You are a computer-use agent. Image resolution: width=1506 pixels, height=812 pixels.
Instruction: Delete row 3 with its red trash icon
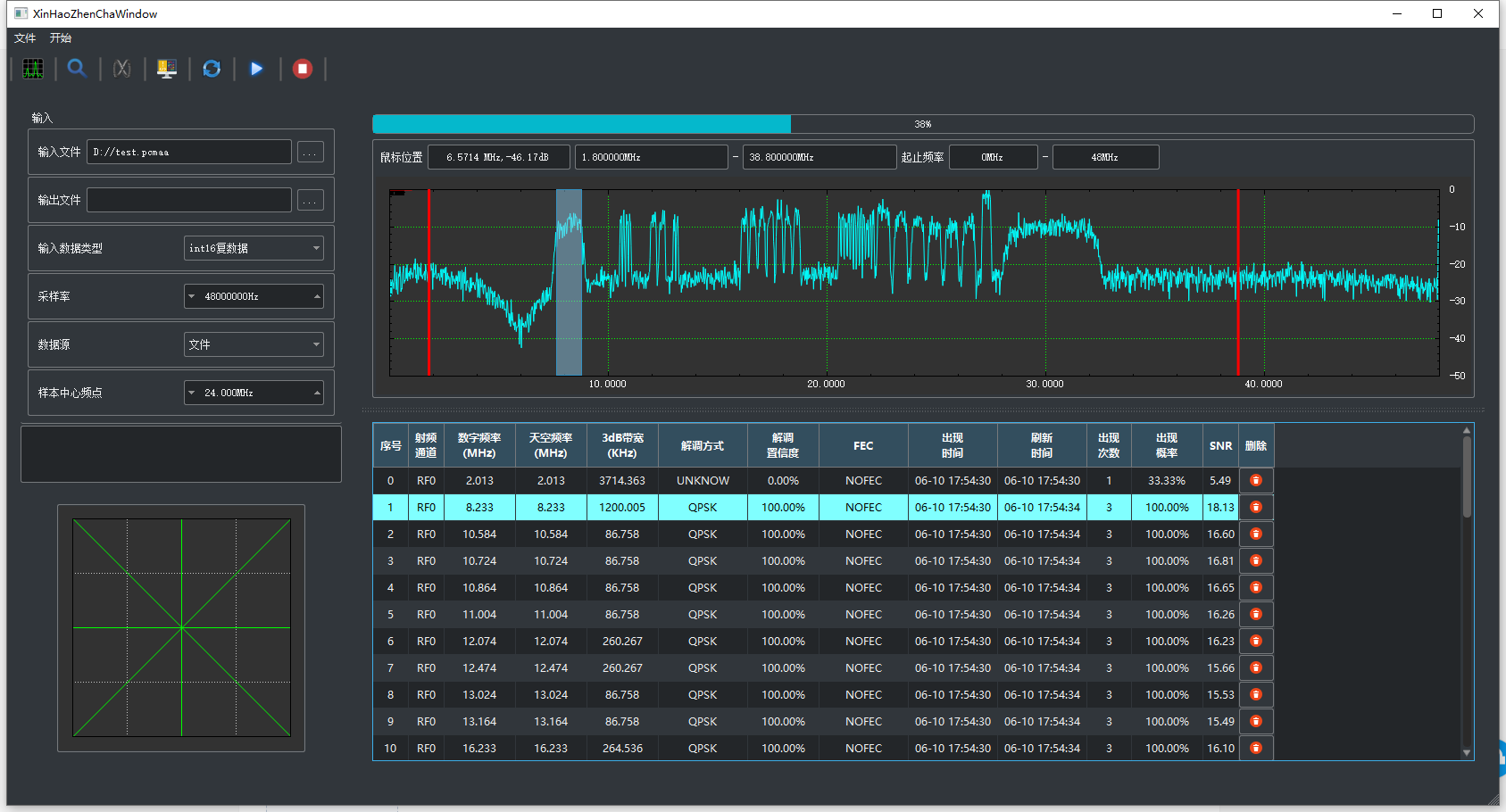click(1256, 560)
